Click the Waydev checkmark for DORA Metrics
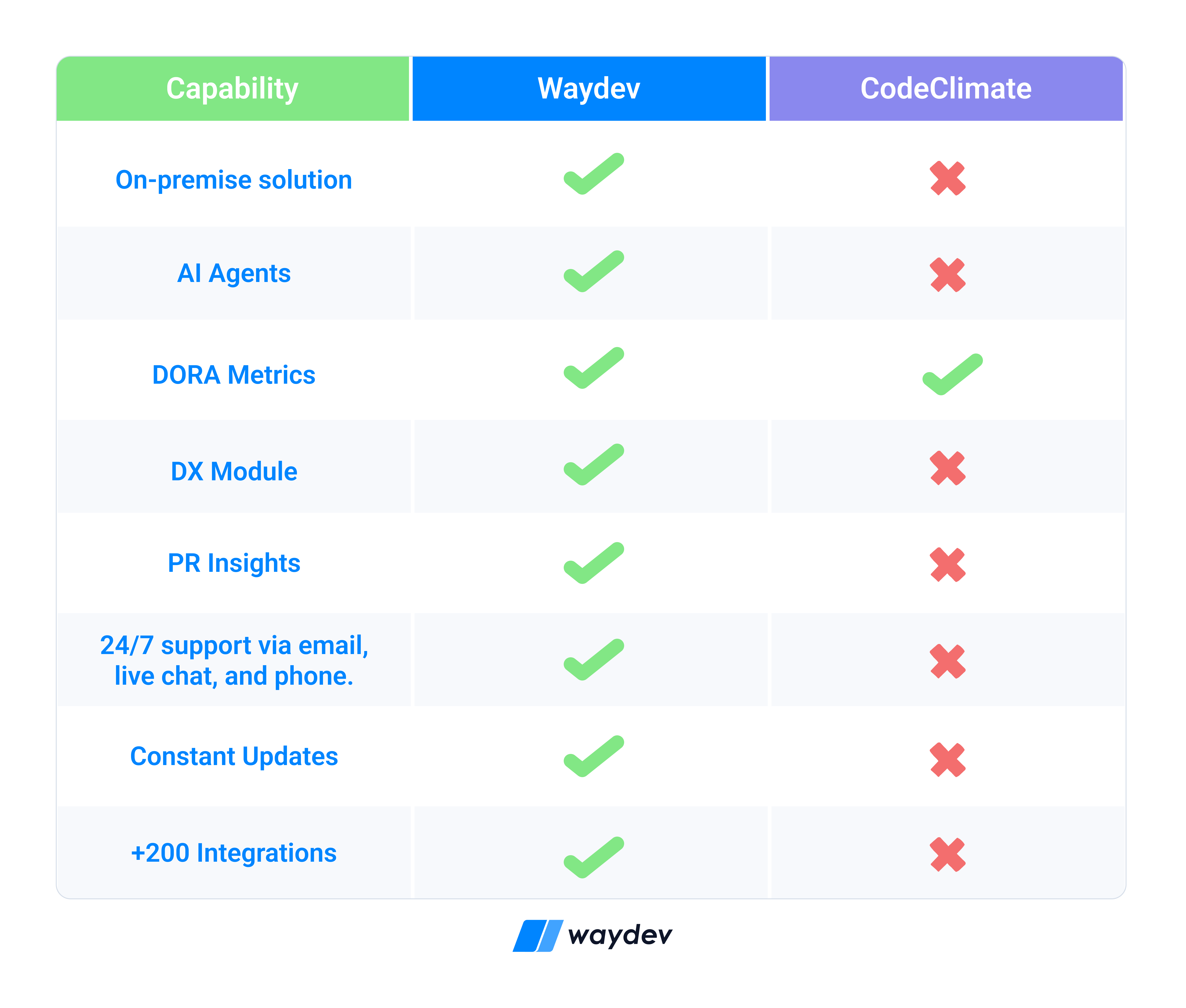Image resolution: width=1186 pixels, height=1008 pixels. pyautogui.click(x=593, y=367)
